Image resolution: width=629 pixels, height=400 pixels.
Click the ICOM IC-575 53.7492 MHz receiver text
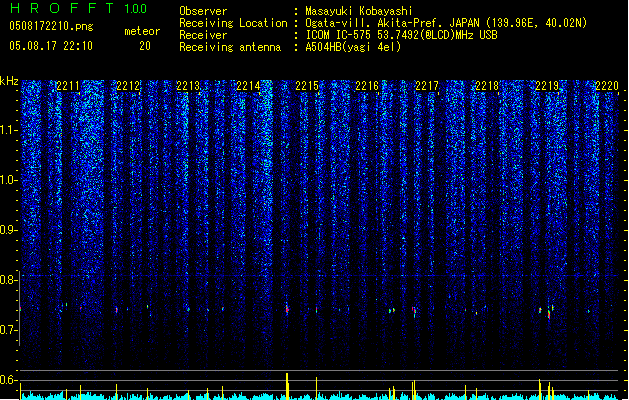point(401,35)
